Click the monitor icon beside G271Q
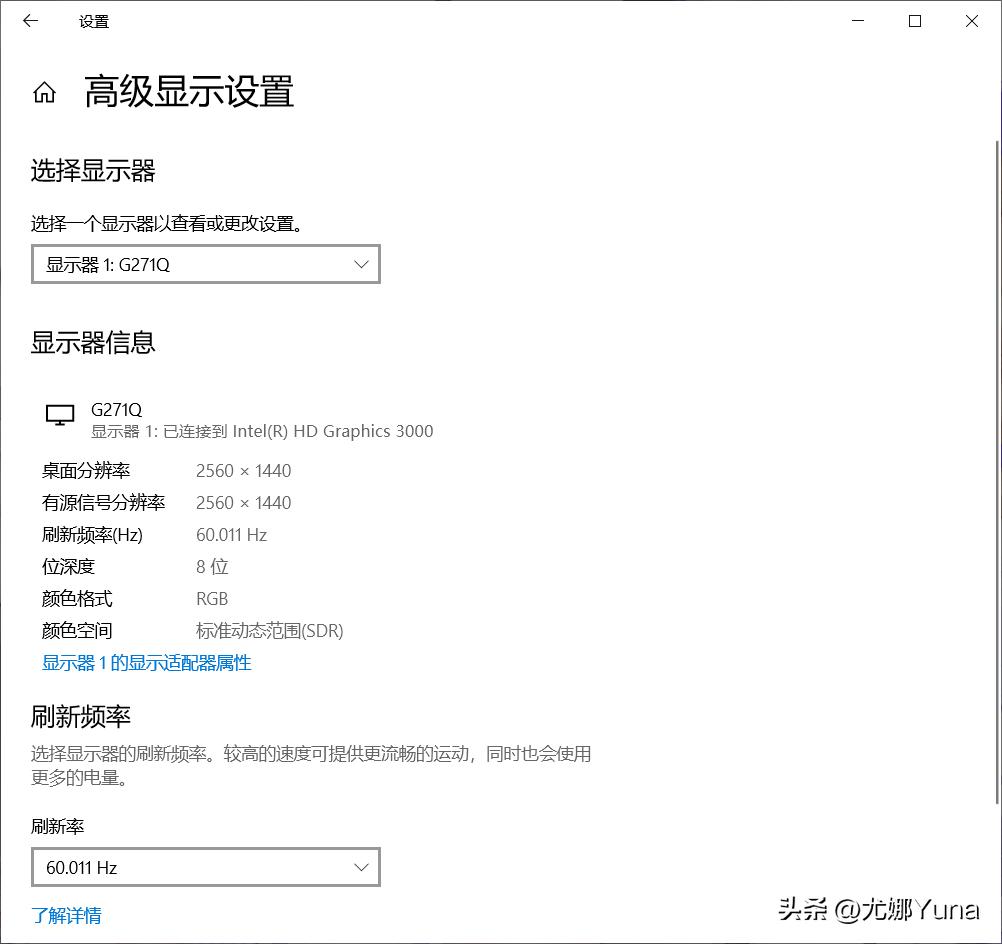 point(60,414)
